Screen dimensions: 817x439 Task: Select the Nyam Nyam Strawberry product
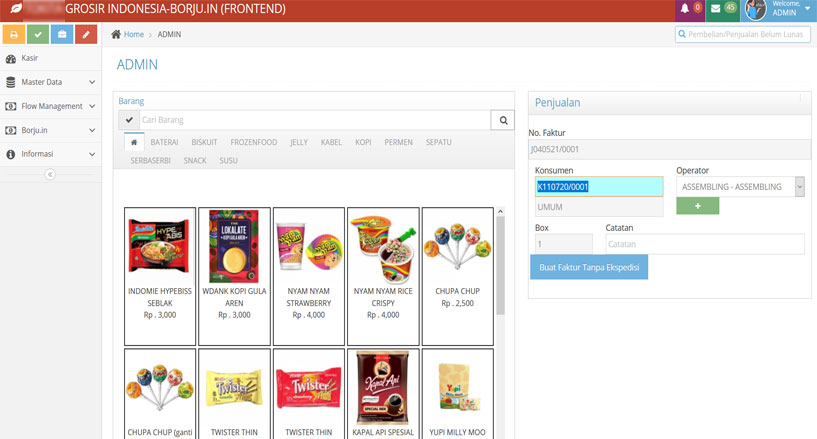click(x=309, y=277)
